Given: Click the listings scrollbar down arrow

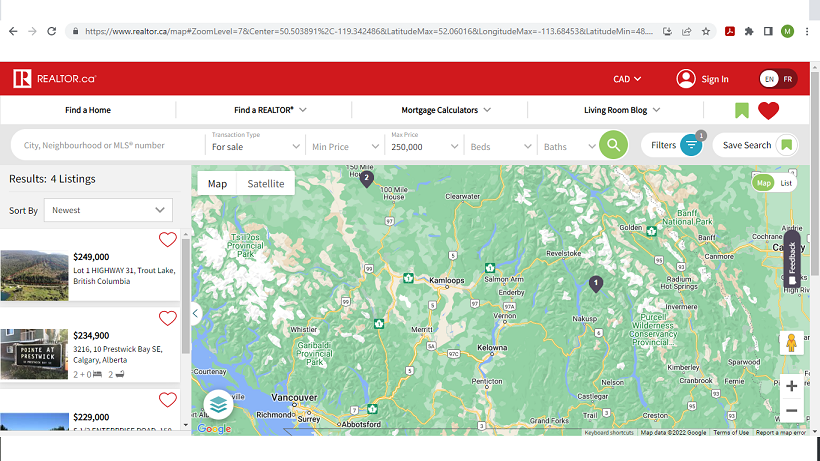Looking at the screenshot, I should click(186, 425).
